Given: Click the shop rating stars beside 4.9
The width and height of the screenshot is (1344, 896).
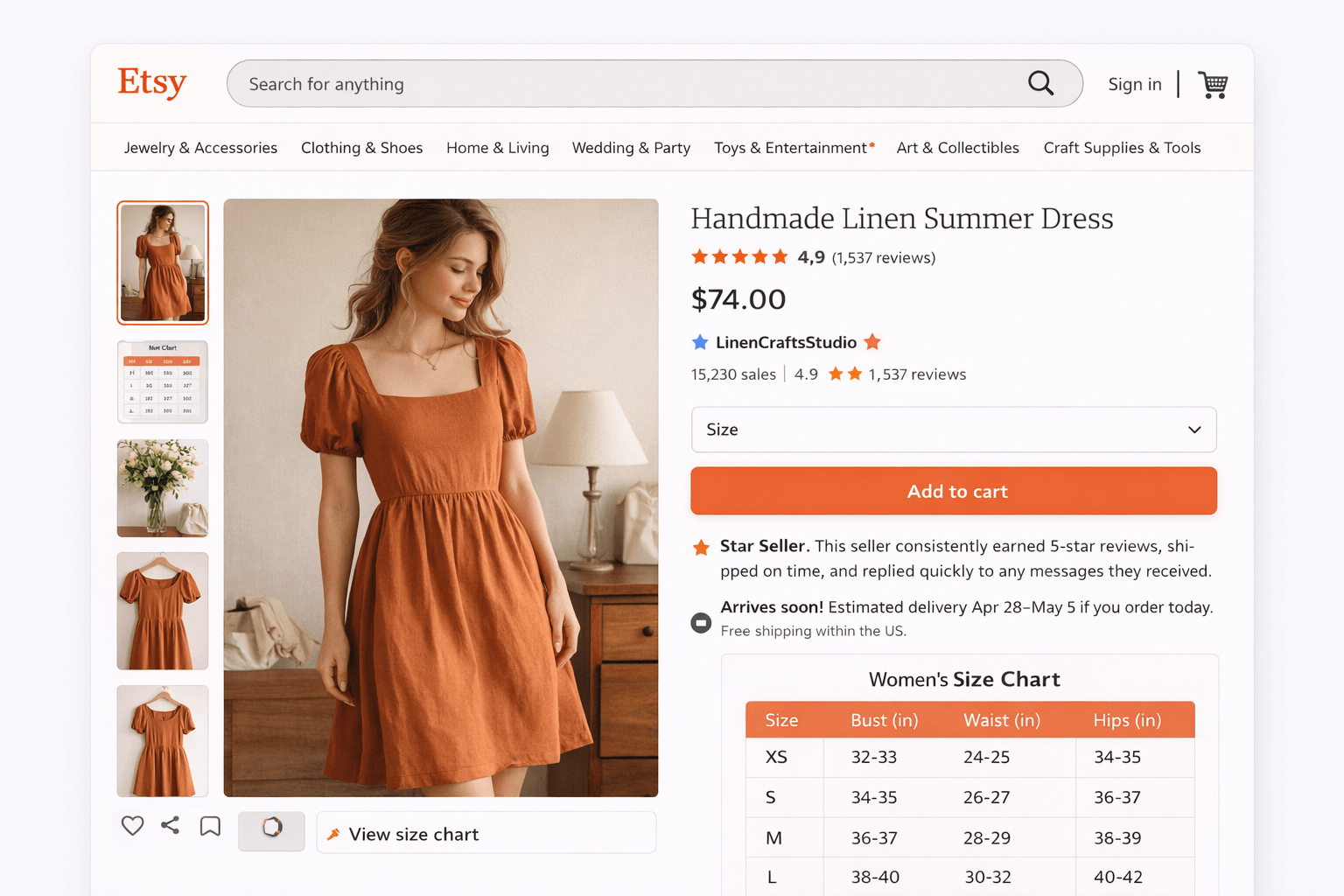Looking at the screenshot, I should (x=844, y=374).
